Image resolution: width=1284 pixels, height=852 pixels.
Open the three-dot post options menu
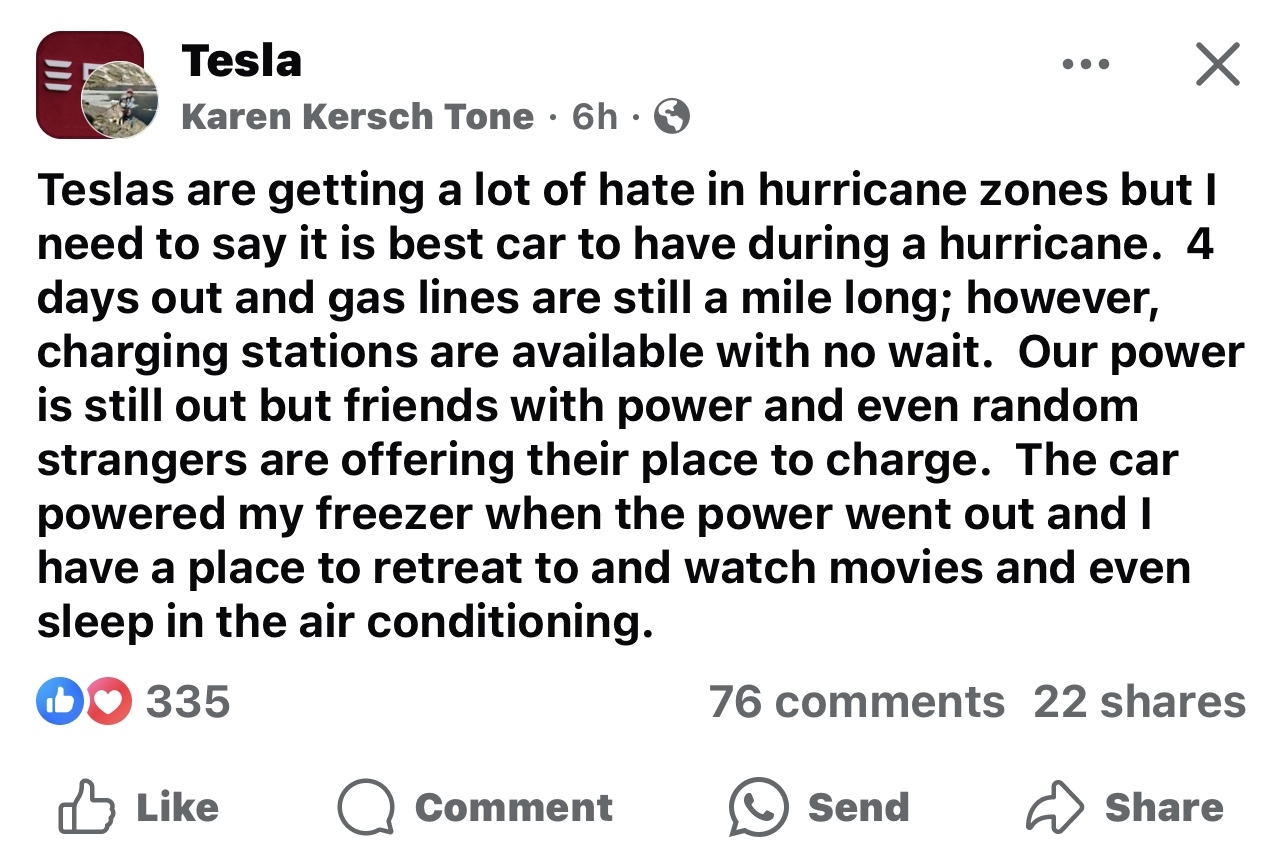1087,65
